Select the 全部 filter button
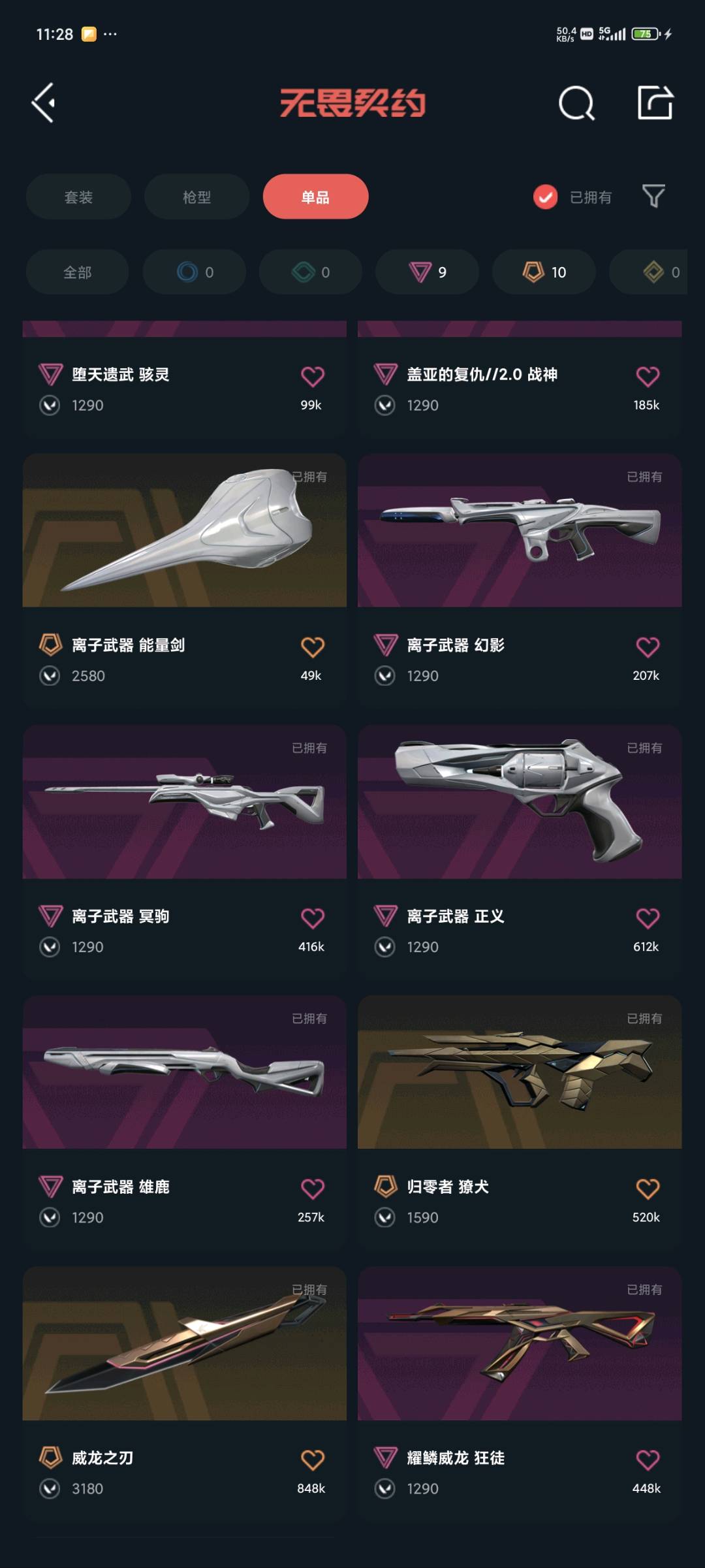Image resolution: width=705 pixels, height=1568 pixels. pyautogui.click(x=77, y=272)
